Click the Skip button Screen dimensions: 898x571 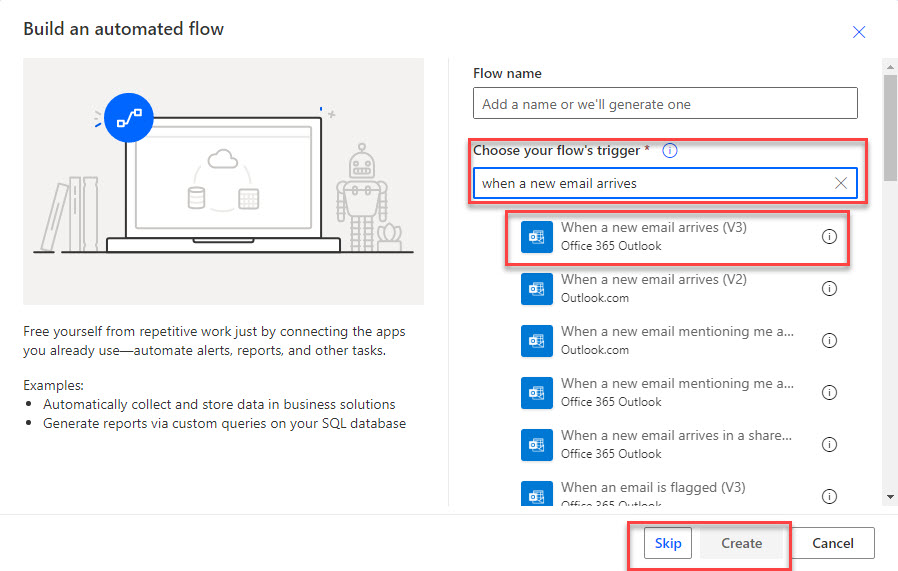pos(668,543)
